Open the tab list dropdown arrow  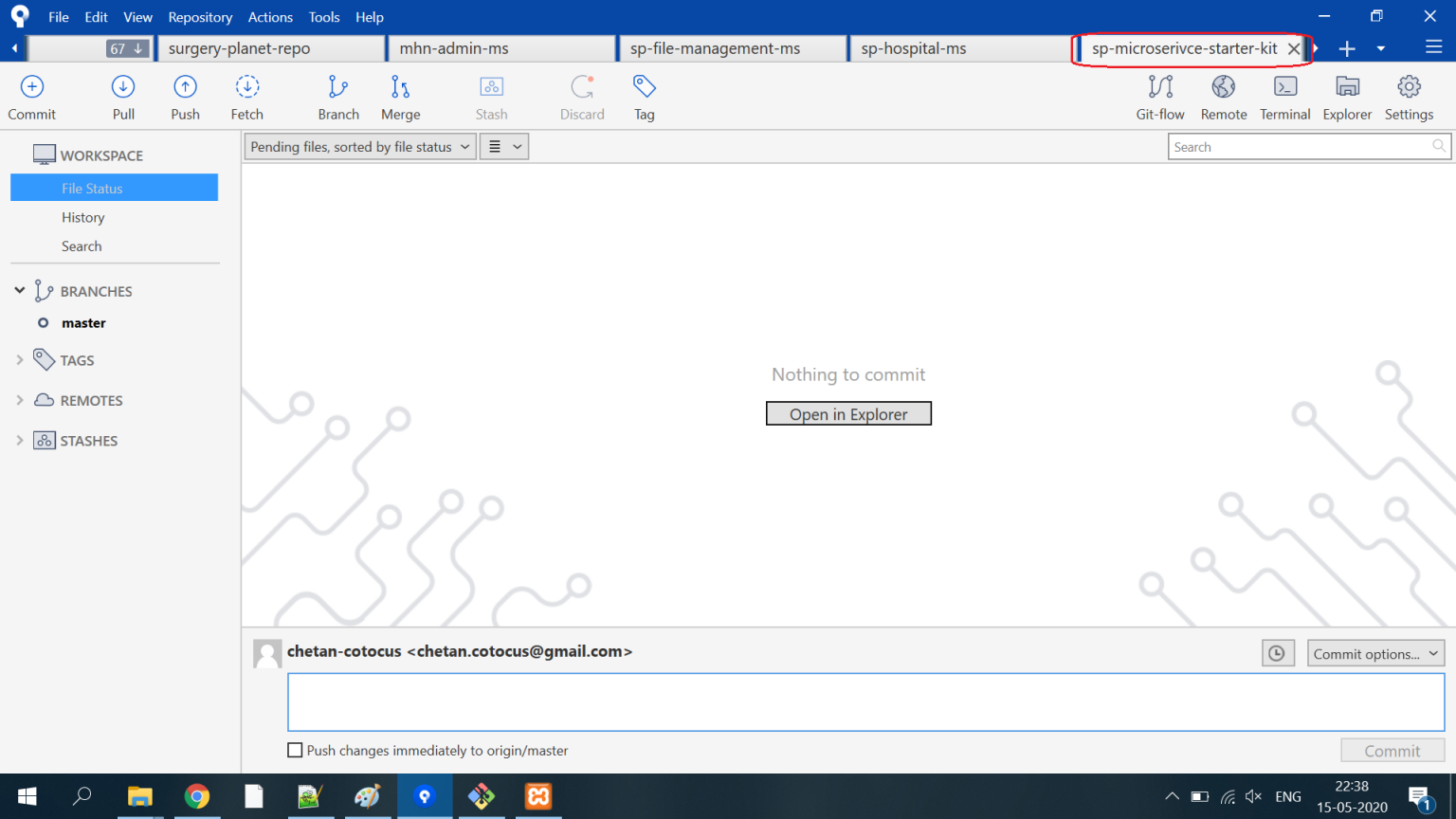(x=1380, y=48)
